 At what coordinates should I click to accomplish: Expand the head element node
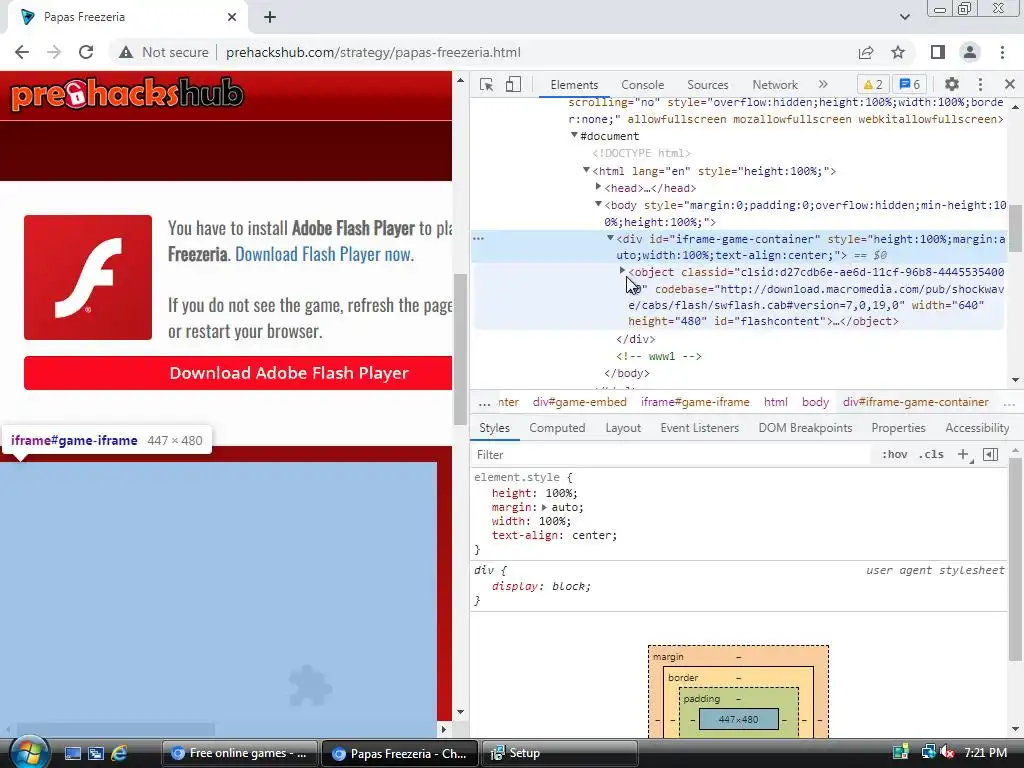click(x=598, y=187)
